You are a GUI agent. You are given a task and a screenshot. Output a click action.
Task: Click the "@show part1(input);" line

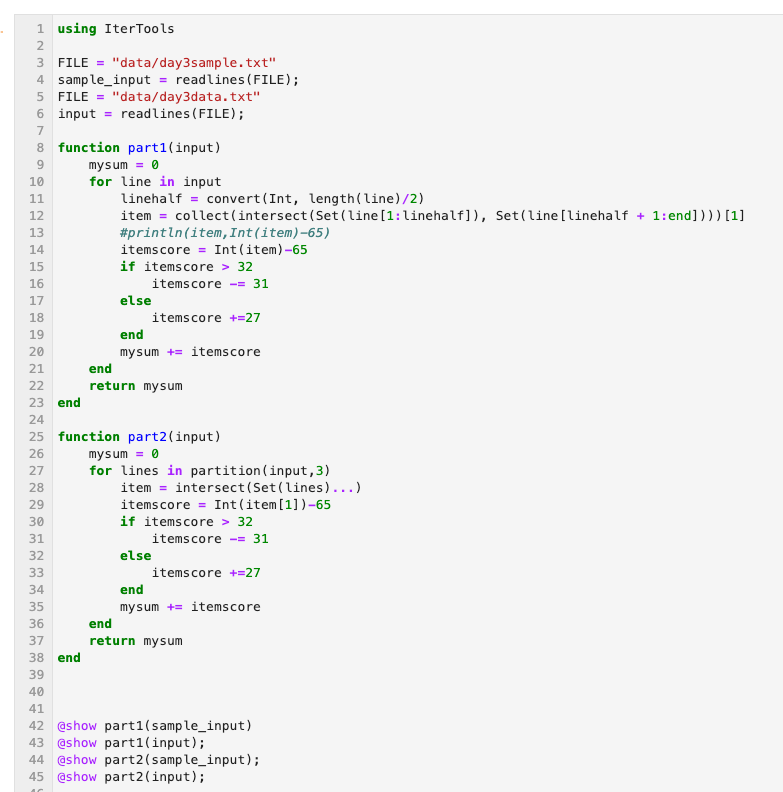pos(131,743)
